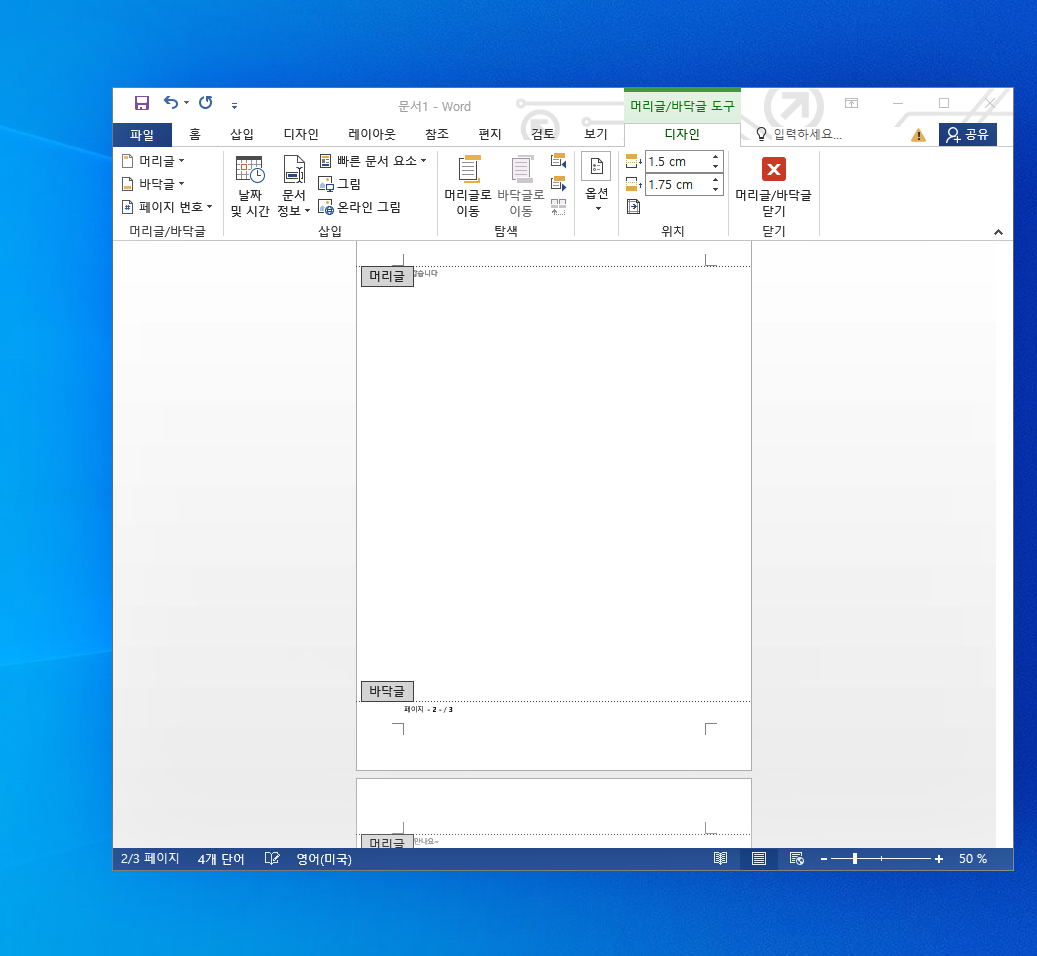Collapse the ribbon with the chevron

click(998, 232)
